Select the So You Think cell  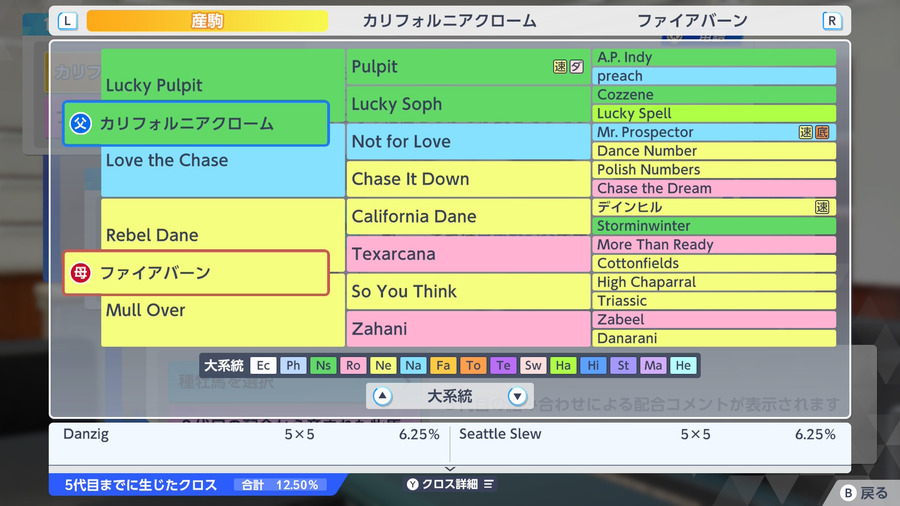tap(468, 291)
